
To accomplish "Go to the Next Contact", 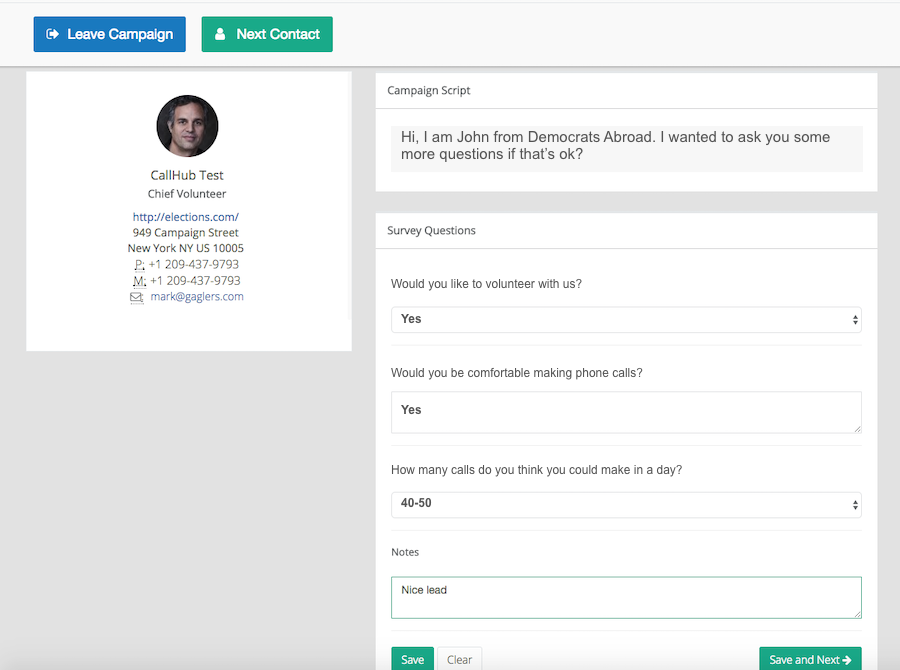I will (x=267, y=34).
